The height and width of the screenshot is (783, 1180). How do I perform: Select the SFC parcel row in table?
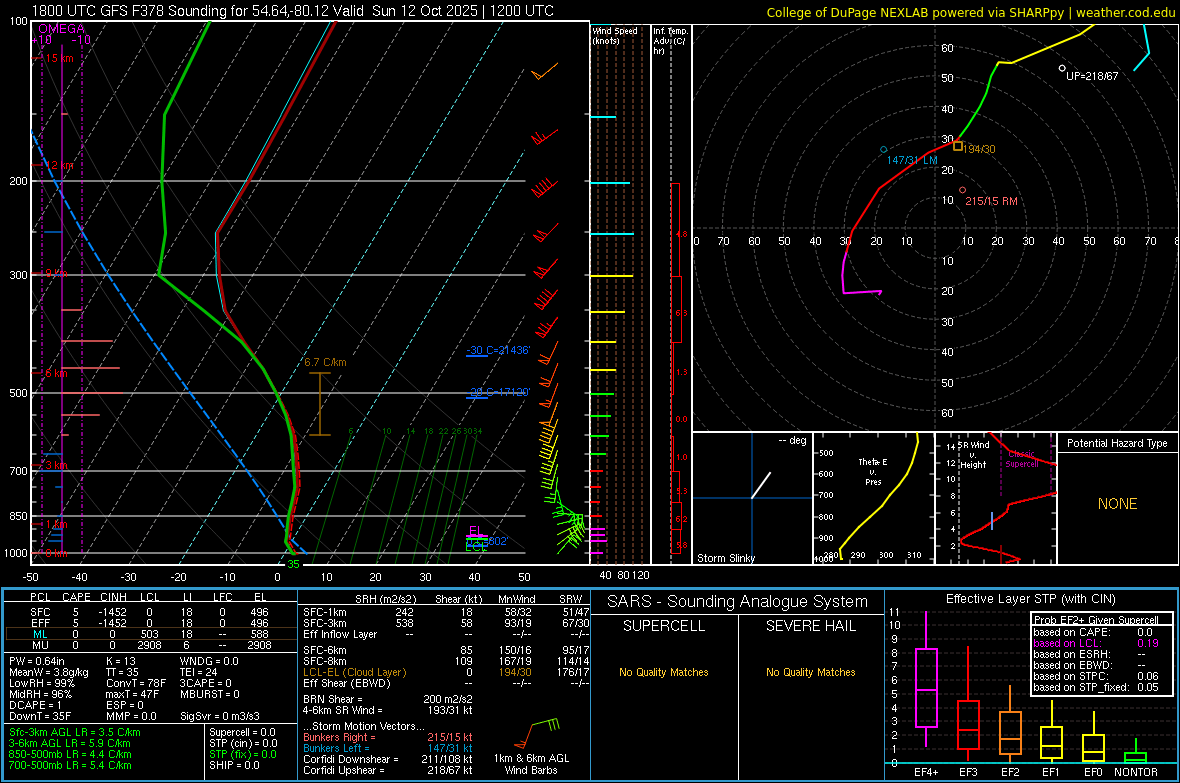151,612
